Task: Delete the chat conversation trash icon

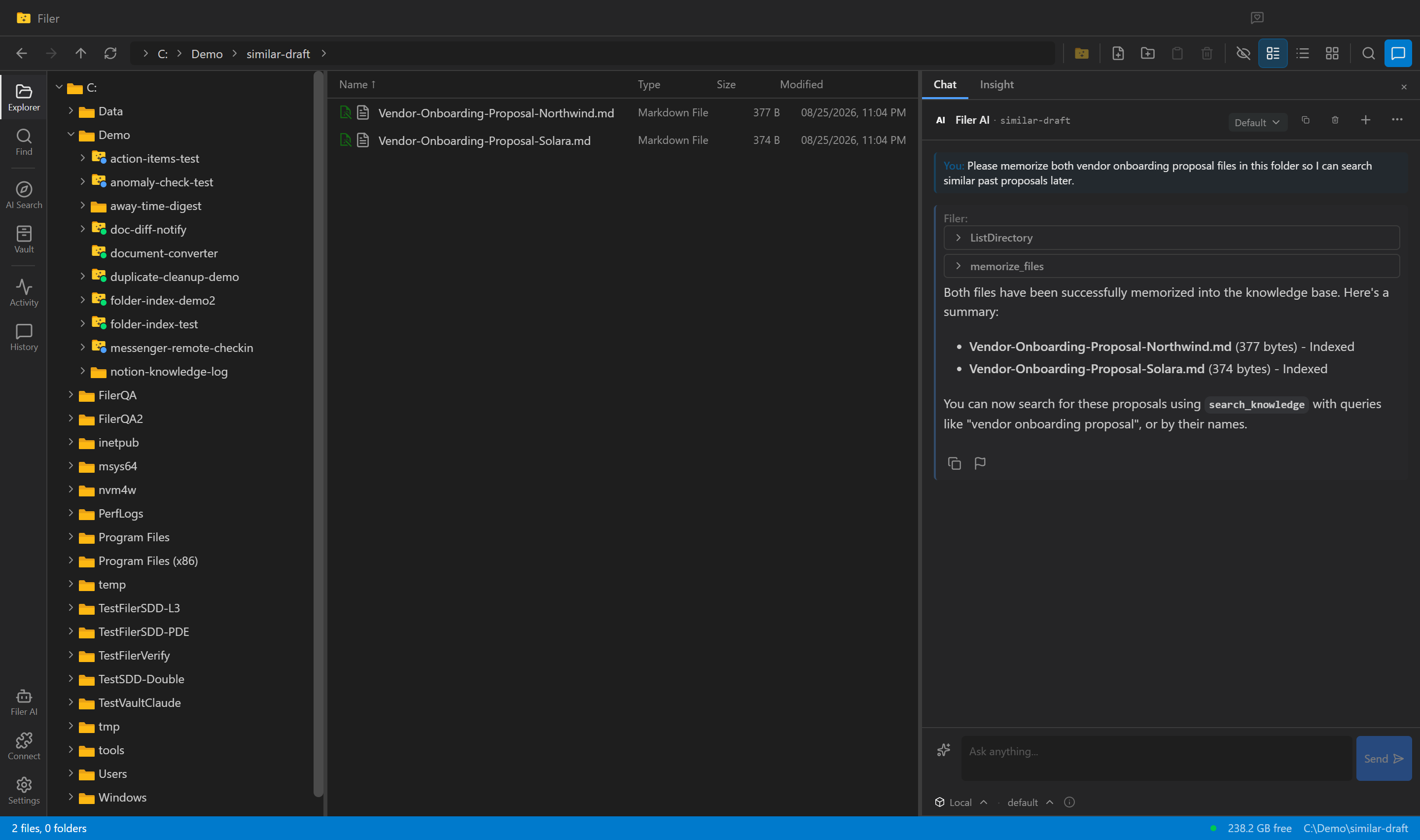Action: (1335, 120)
